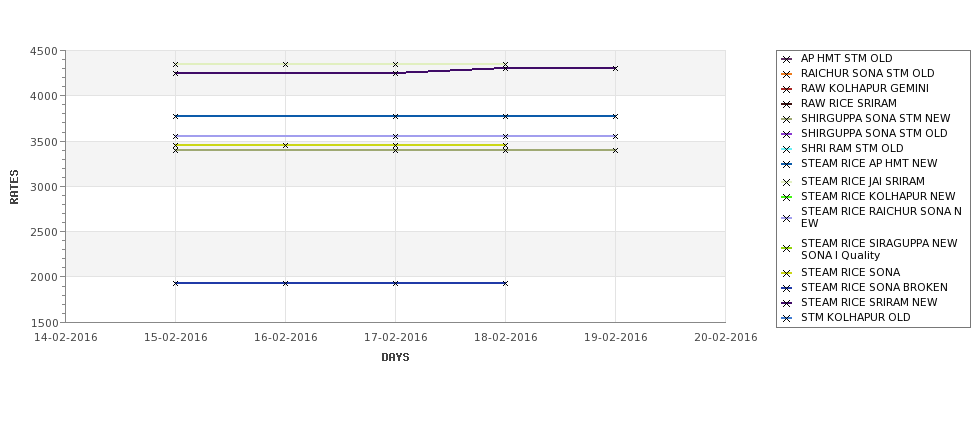Click the STEAM RICE JAI SRIRAM legend marker

click(x=787, y=182)
